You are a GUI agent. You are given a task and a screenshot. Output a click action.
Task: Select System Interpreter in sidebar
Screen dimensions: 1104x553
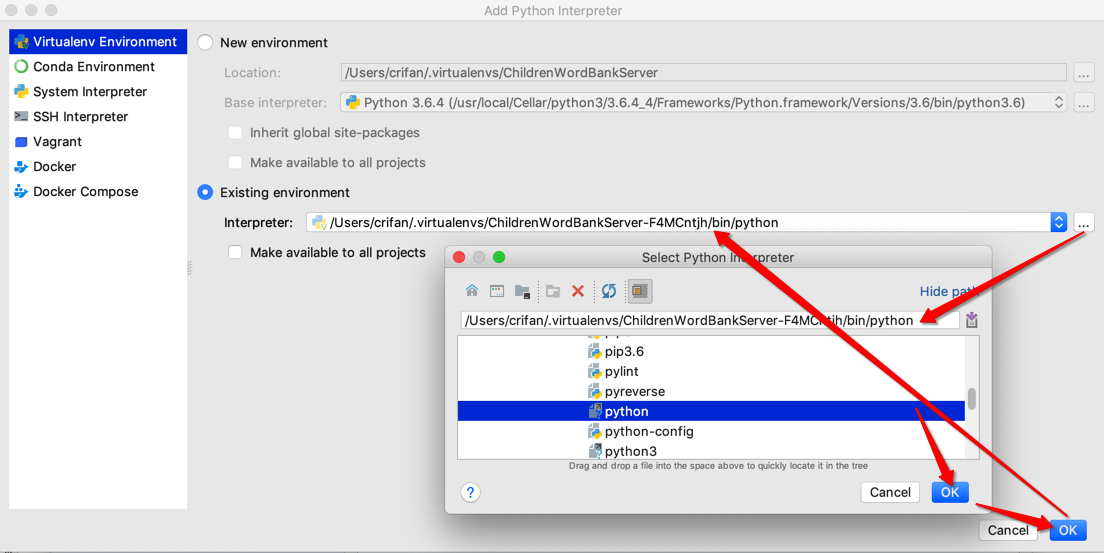[98, 92]
